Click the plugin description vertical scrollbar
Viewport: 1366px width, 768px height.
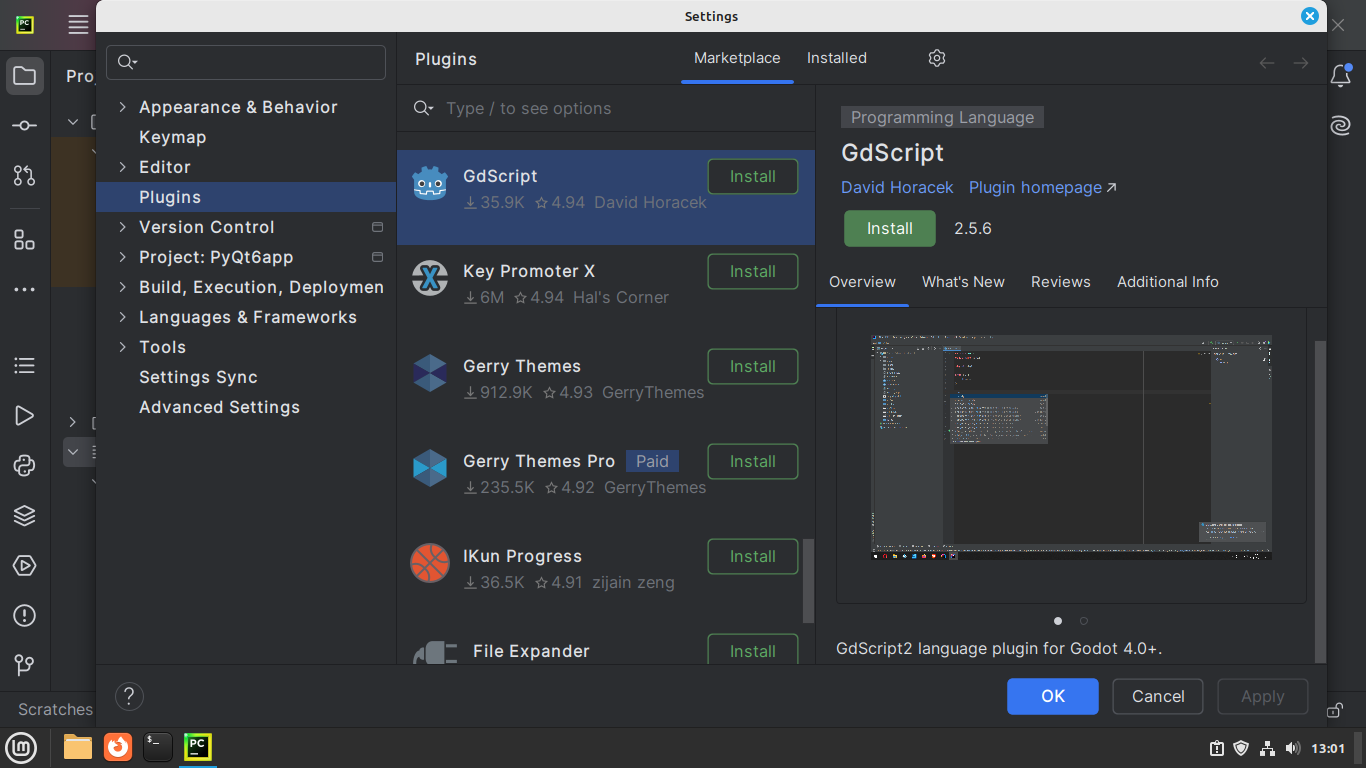1320,500
